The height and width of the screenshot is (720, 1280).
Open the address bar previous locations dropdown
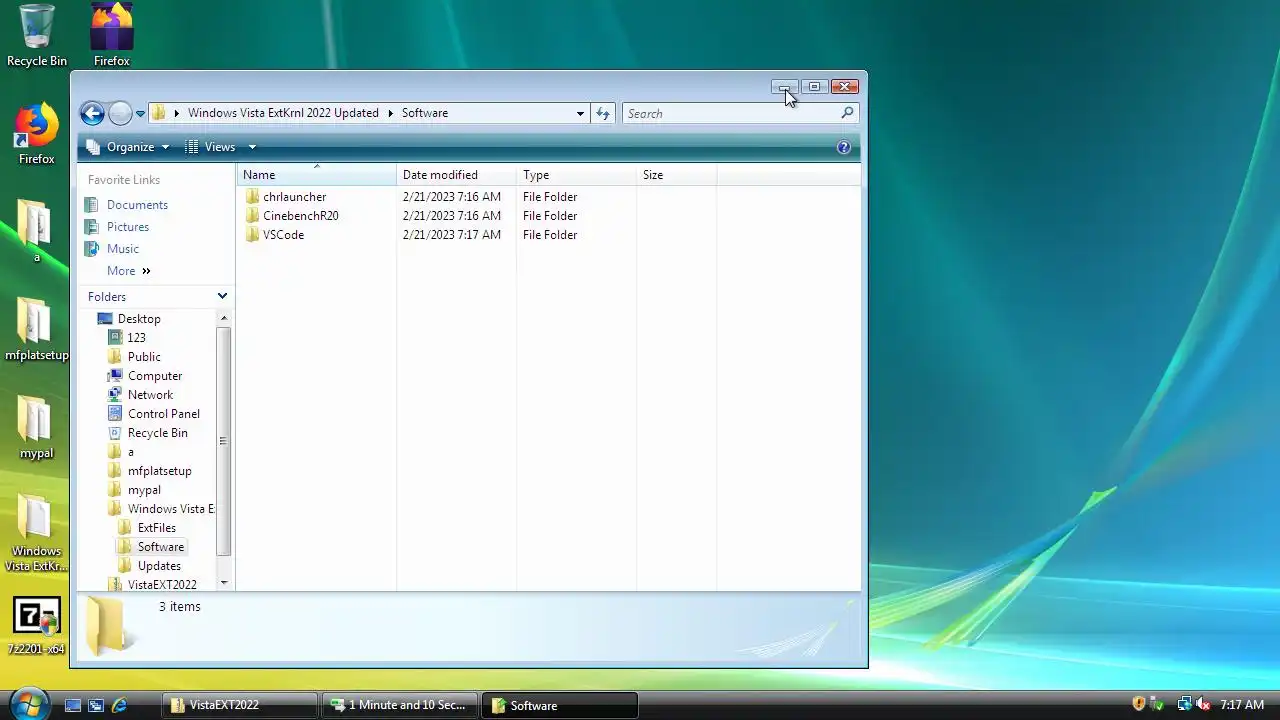pos(580,114)
